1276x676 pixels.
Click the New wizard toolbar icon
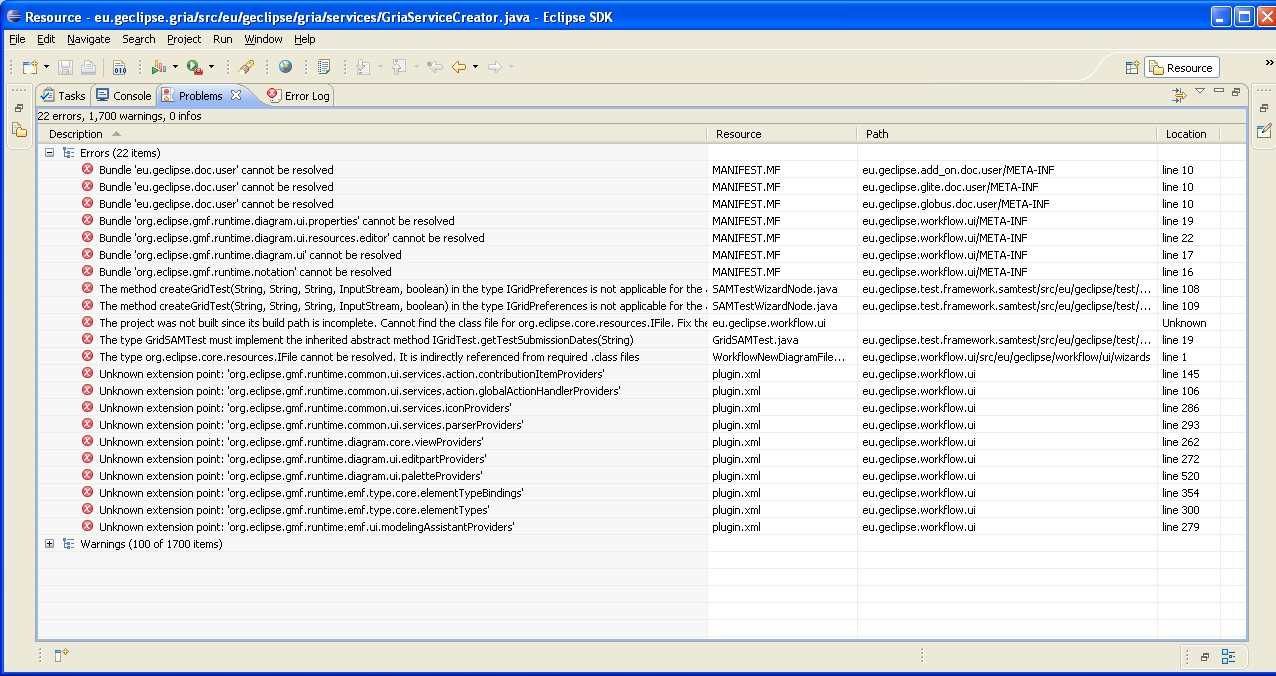coord(30,67)
